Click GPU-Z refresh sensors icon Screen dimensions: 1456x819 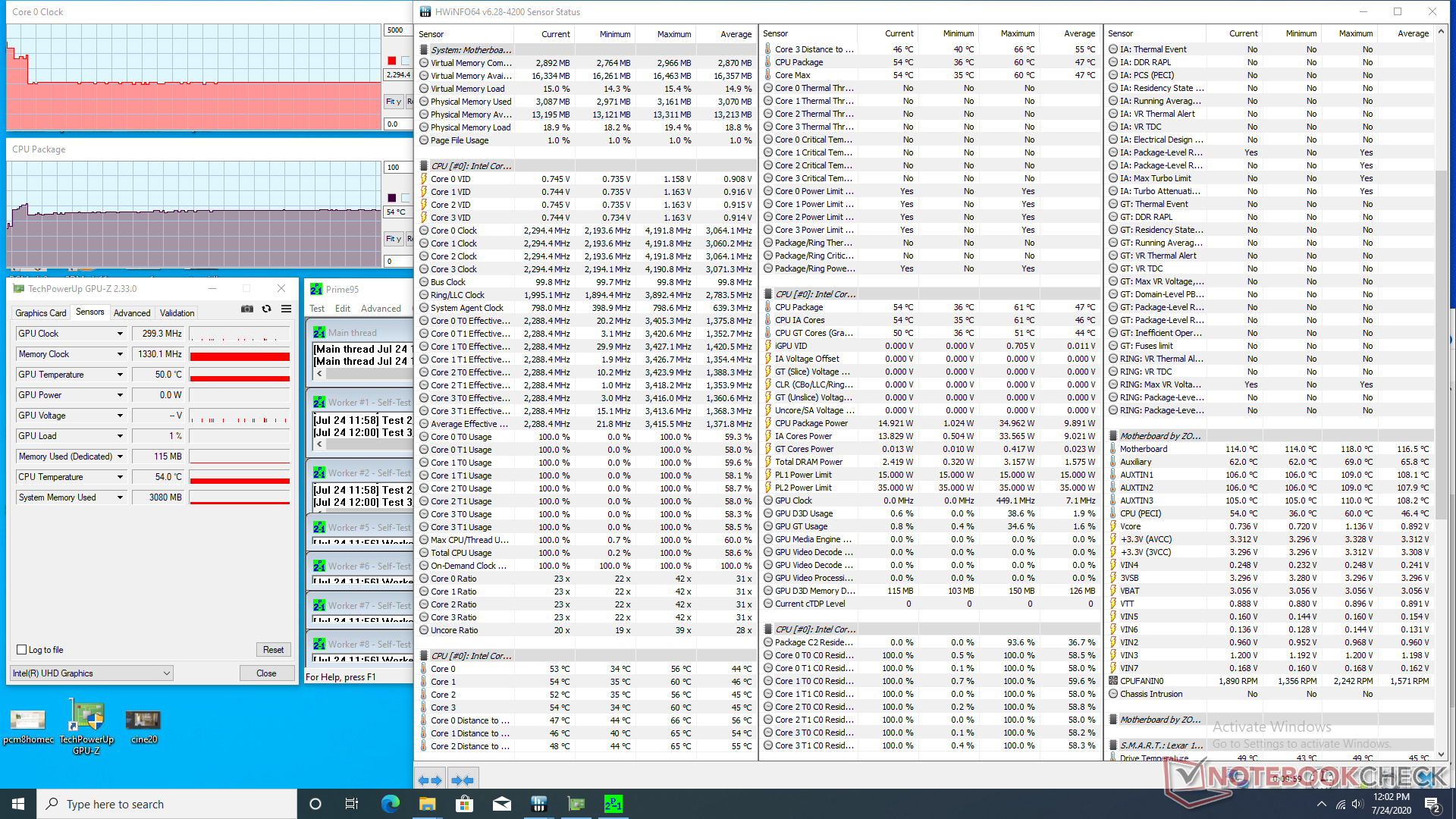pyautogui.click(x=267, y=309)
